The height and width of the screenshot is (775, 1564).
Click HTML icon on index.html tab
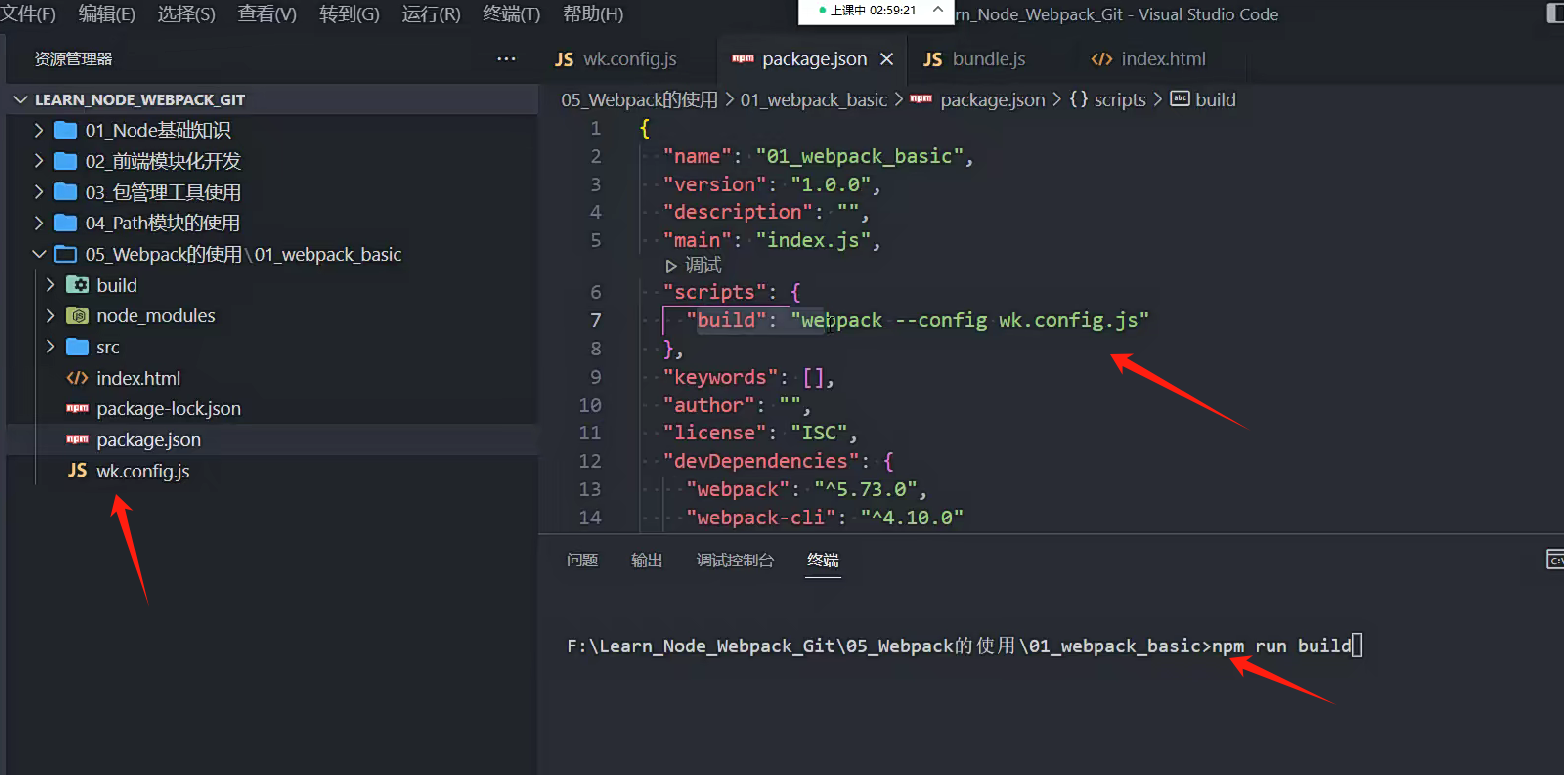[x=1102, y=59]
